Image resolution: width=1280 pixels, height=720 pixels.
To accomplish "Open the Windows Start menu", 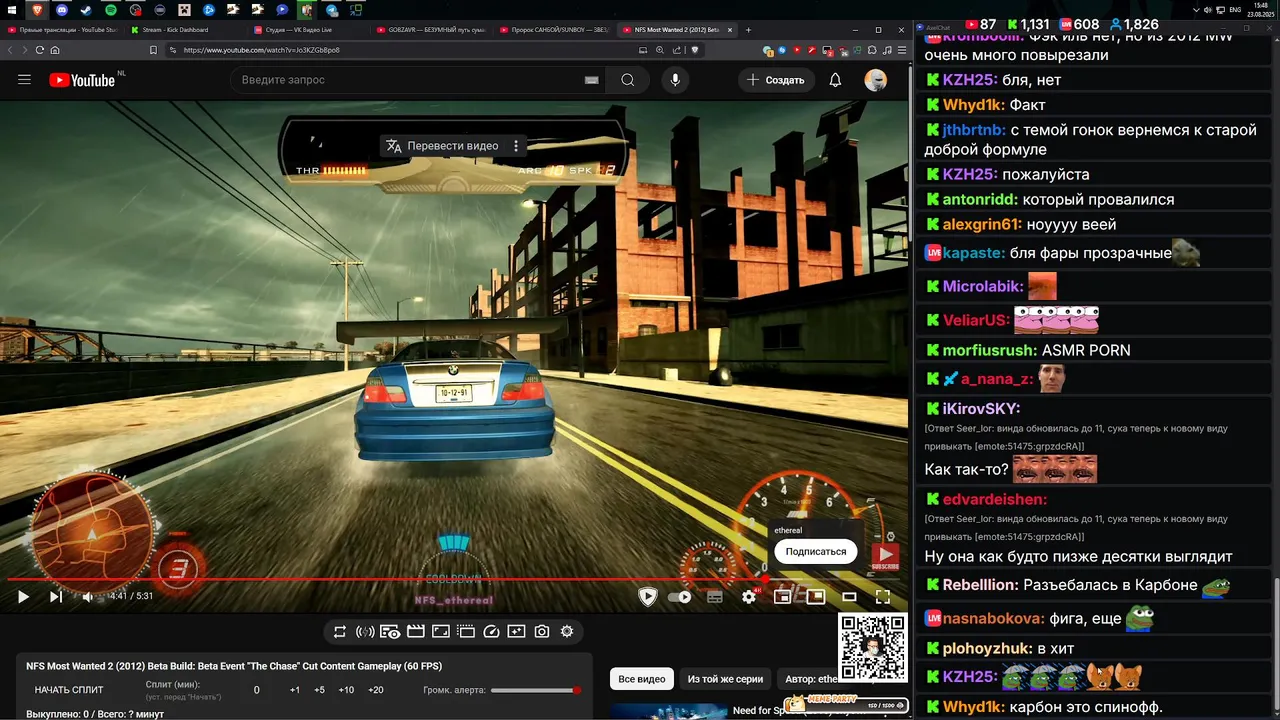I will pyautogui.click(x=10, y=9).
